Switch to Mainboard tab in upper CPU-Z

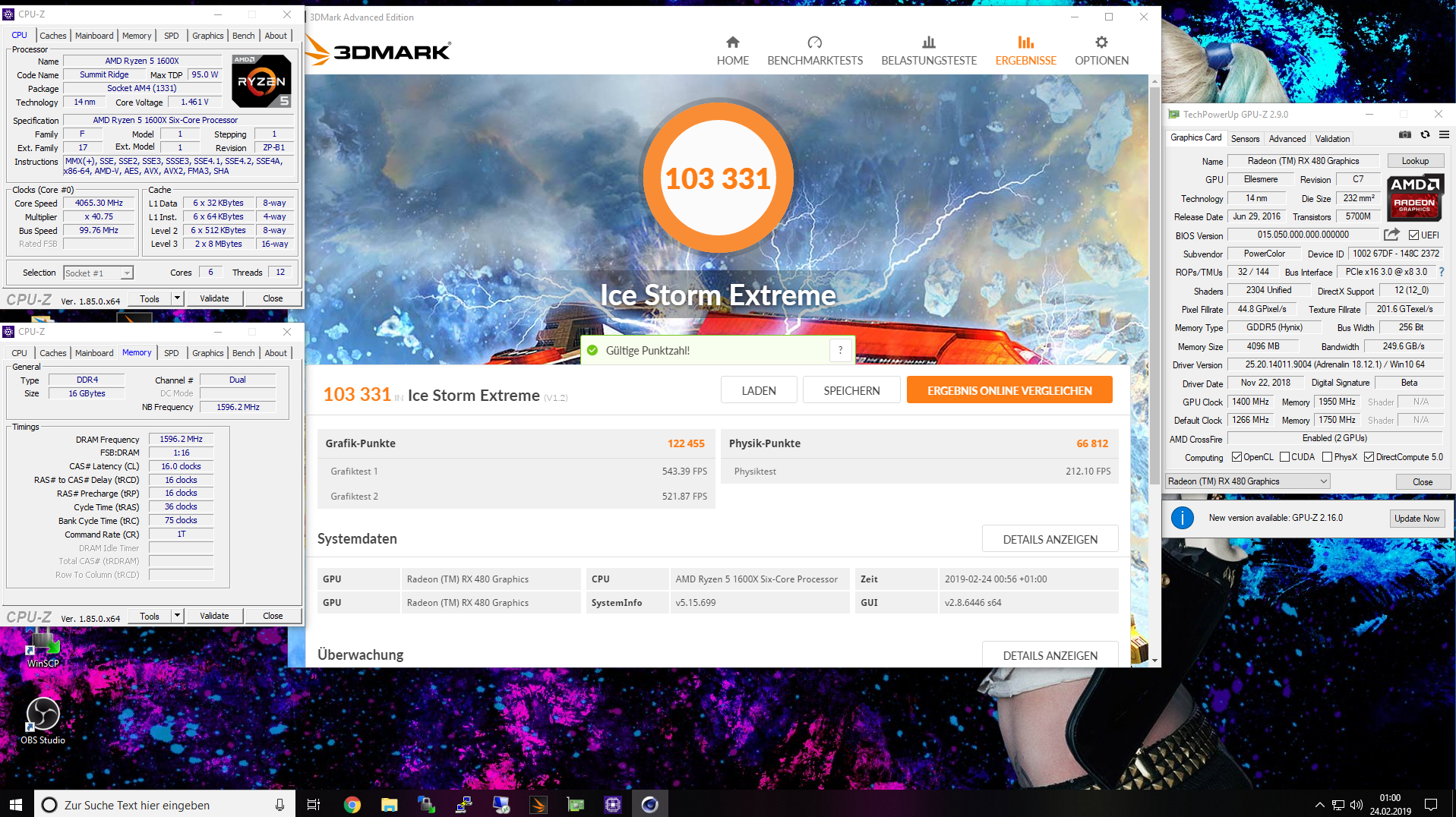click(94, 36)
